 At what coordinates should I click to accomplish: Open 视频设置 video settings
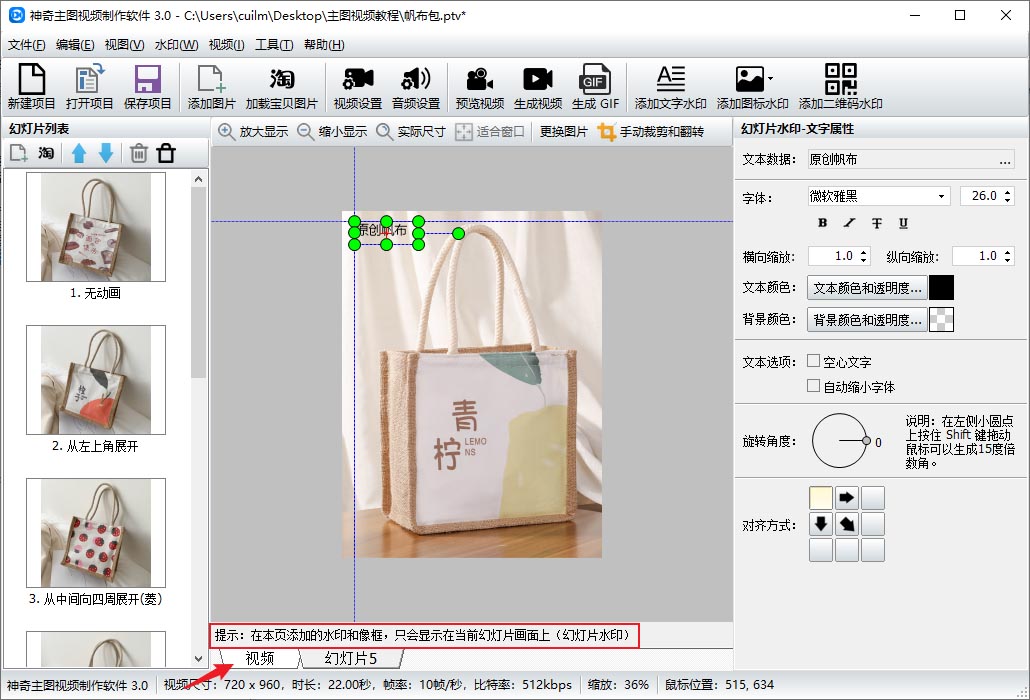tap(357, 86)
